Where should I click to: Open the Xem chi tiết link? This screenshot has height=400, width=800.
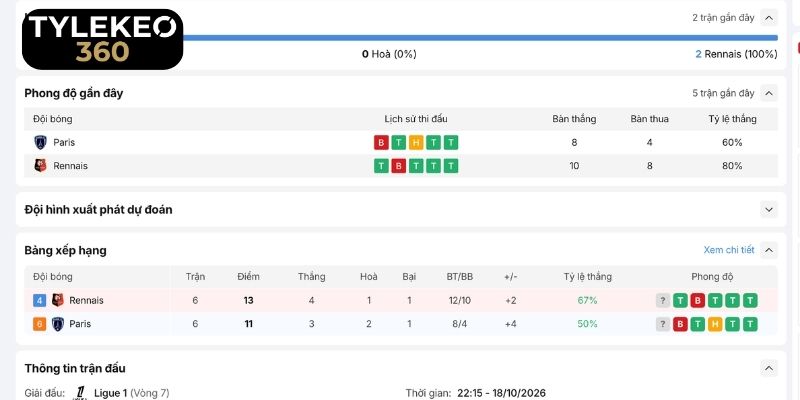729,250
